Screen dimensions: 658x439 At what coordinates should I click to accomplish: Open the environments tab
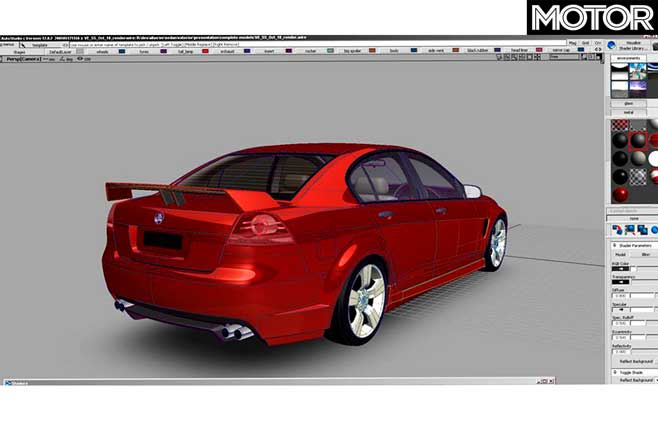pyautogui.click(x=628, y=58)
